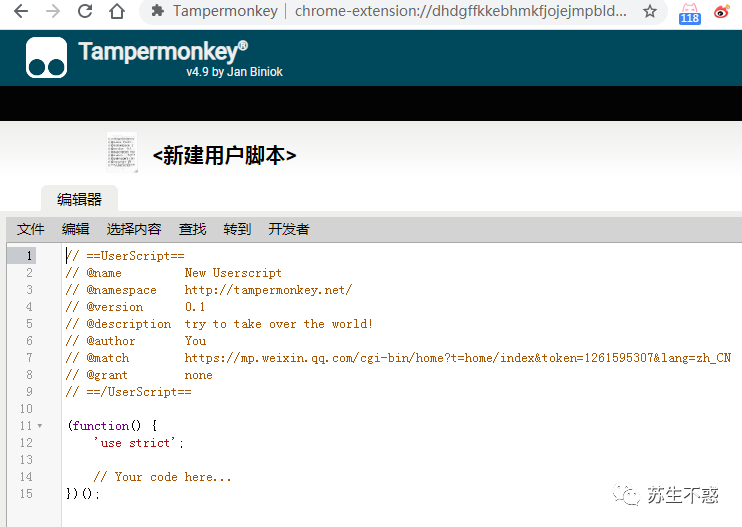This screenshot has width=742, height=527.
Task: Click the closing '})();' line
Action: [x=83, y=494]
